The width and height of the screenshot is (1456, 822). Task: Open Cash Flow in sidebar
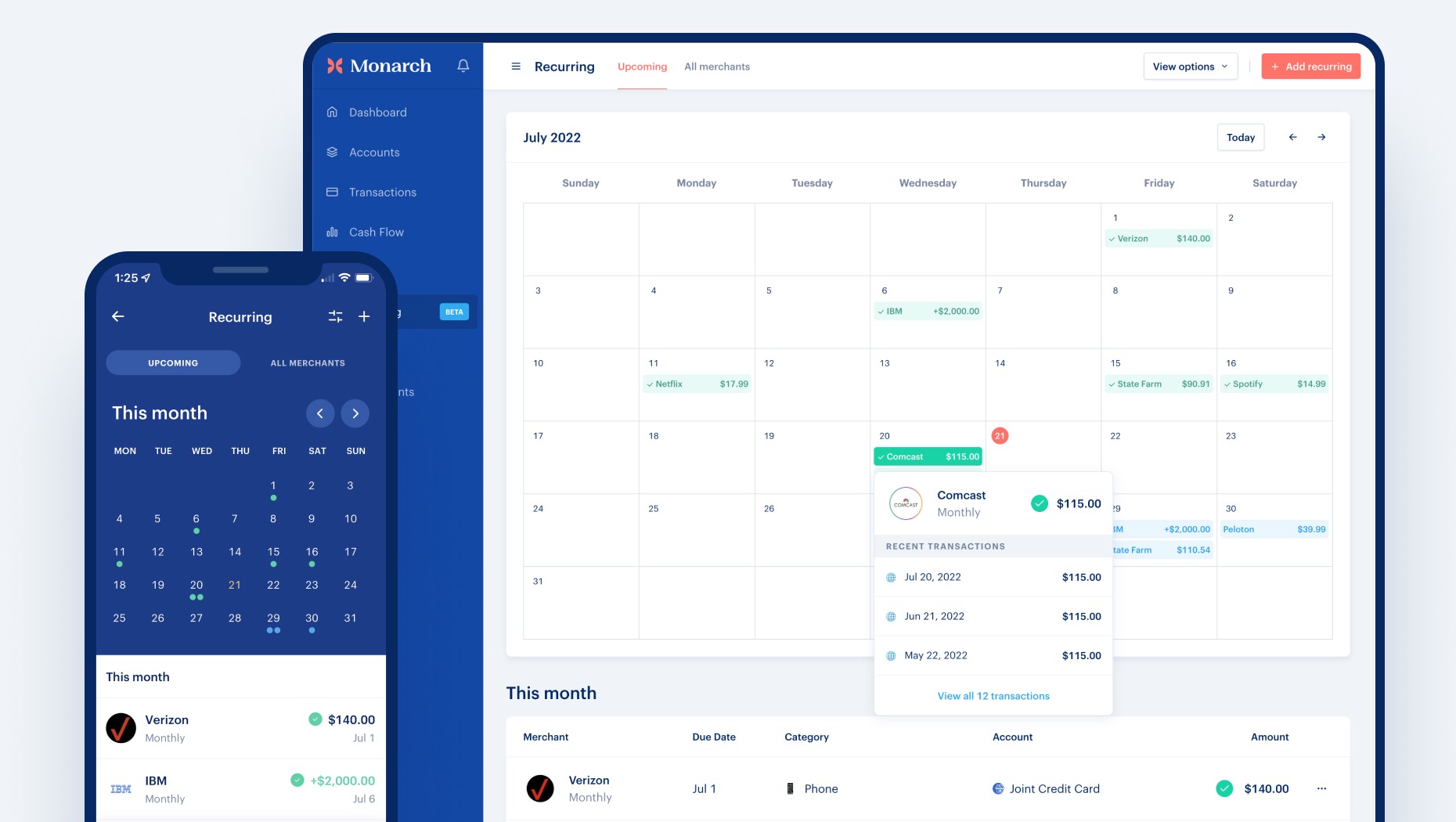tap(366, 232)
